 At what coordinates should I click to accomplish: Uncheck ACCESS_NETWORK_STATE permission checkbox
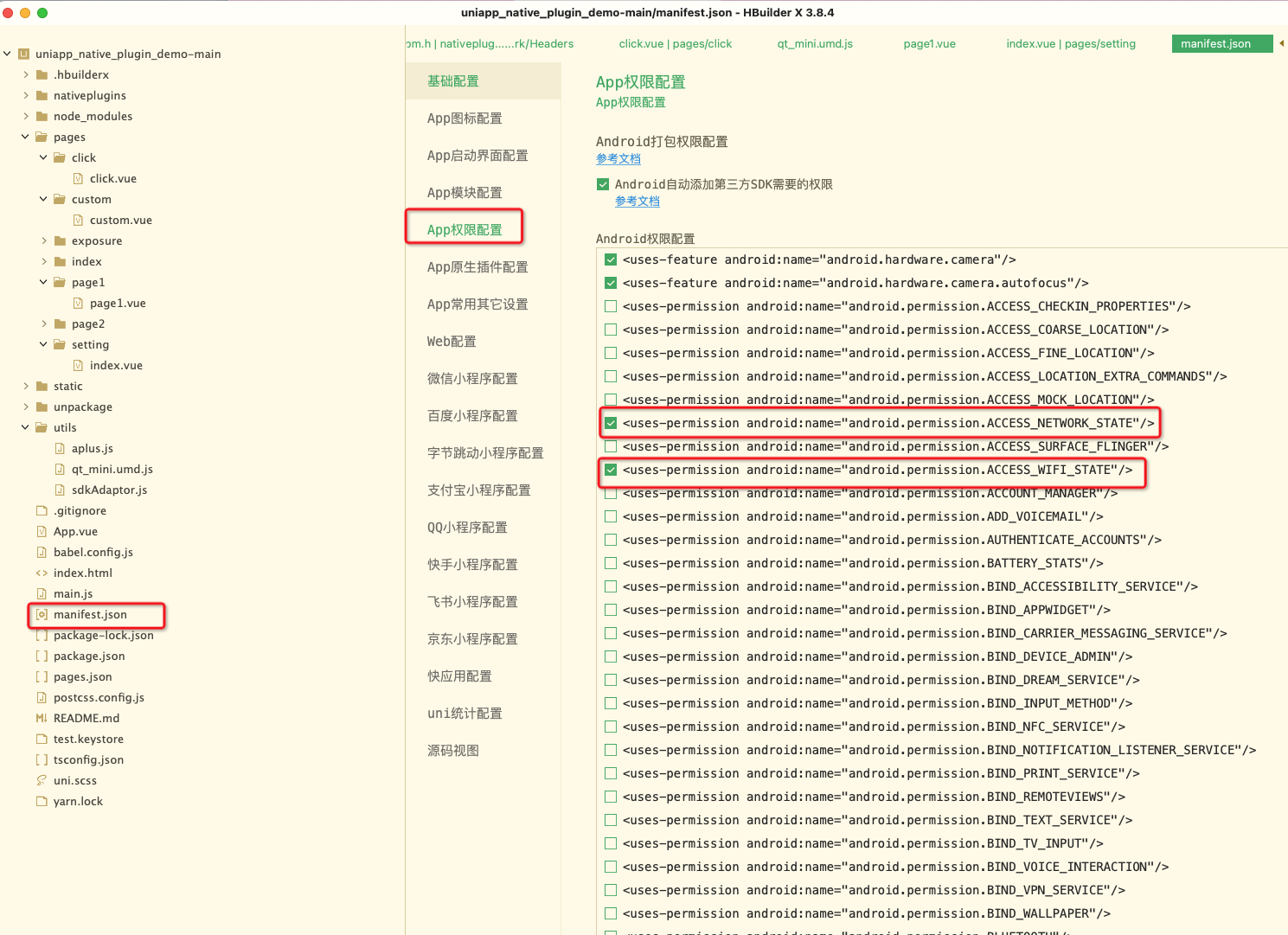(611, 423)
